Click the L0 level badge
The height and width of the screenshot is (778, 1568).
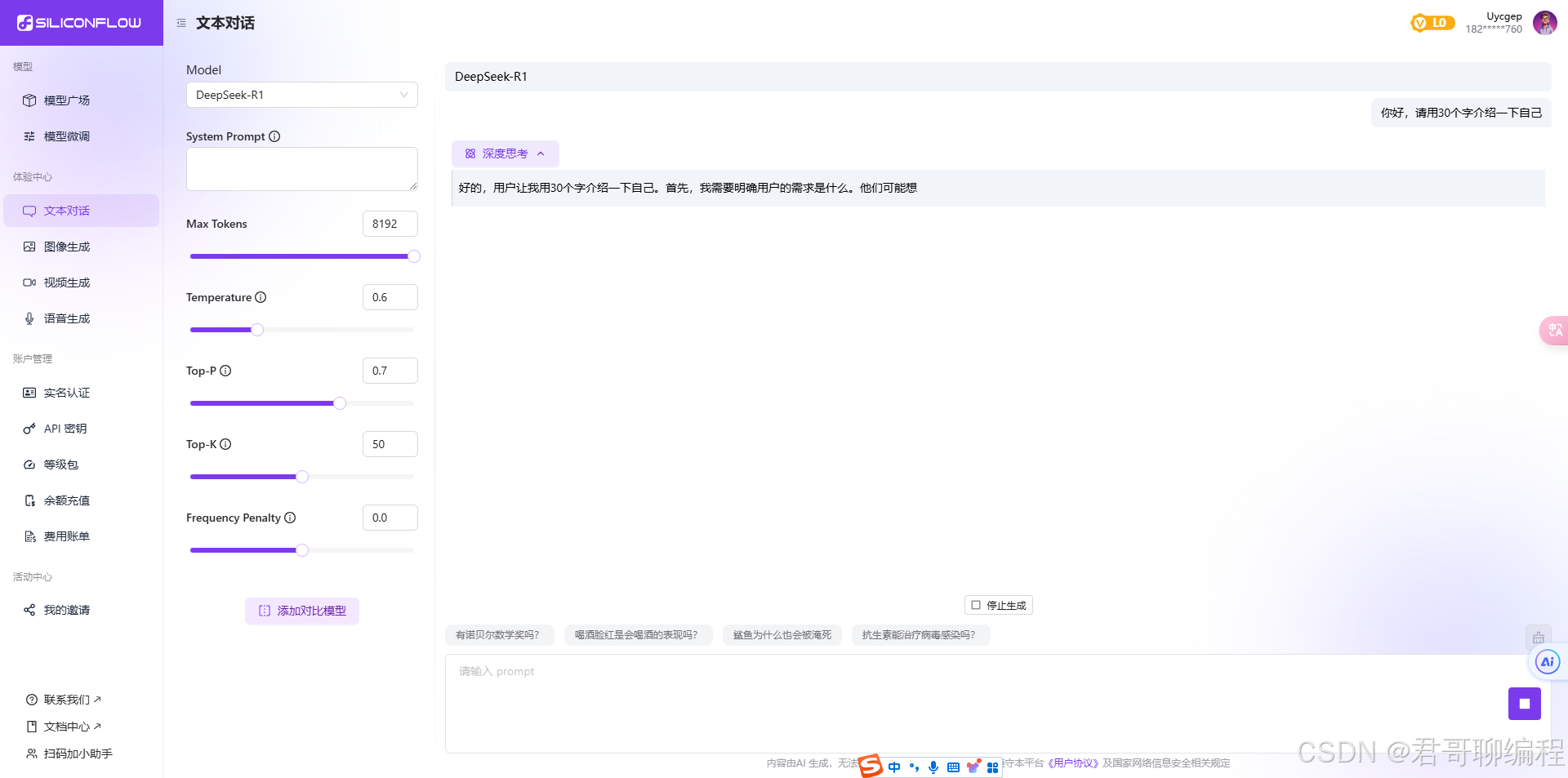click(x=1432, y=23)
